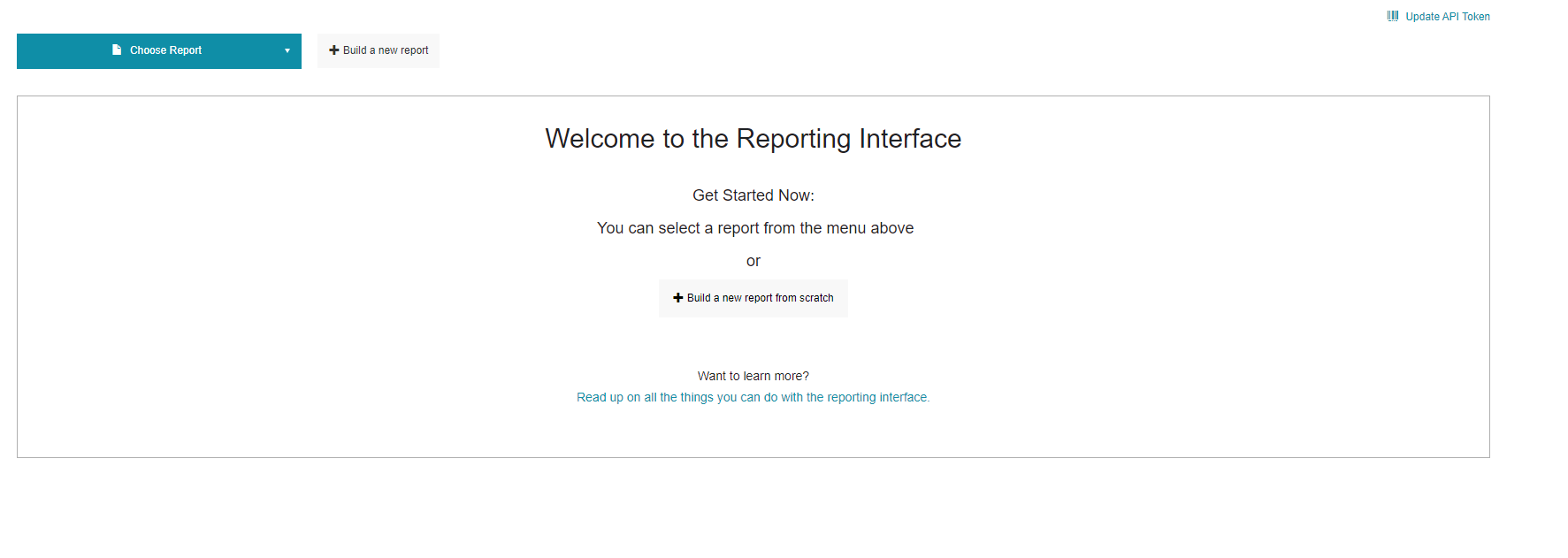The height and width of the screenshot is (558, 1568).
Task: Click the 'or' separator text
Action: tap(753, 261)
